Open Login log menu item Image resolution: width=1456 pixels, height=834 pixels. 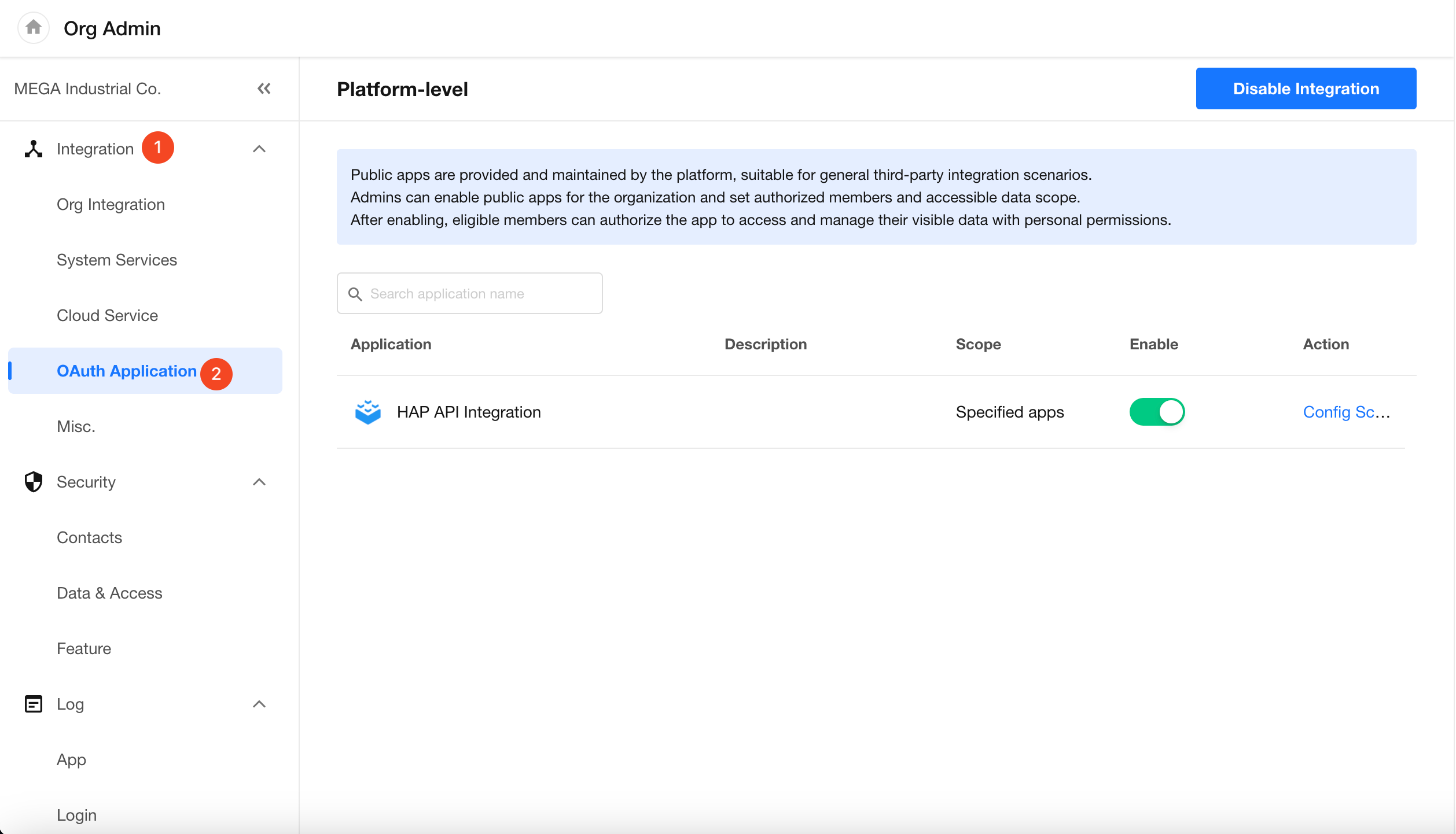[x=145, y=815]
